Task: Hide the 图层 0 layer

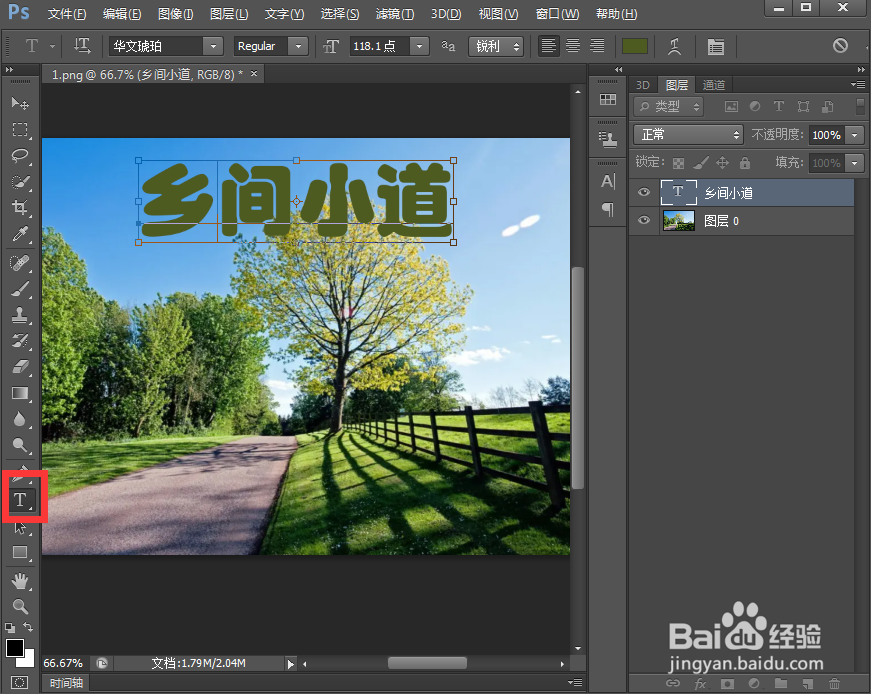Action: click(x=643, y=220)
